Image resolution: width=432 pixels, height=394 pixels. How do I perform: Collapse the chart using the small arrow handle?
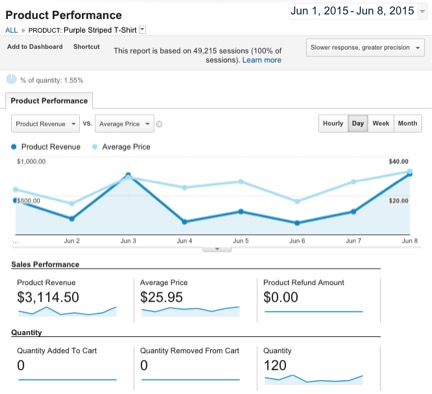[217, 249]
